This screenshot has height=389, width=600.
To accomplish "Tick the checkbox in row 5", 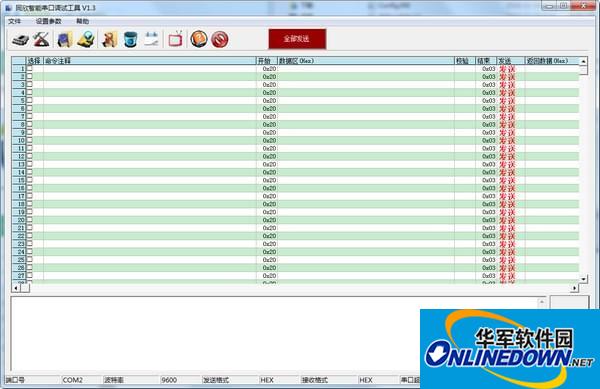I will click(29, 100).
